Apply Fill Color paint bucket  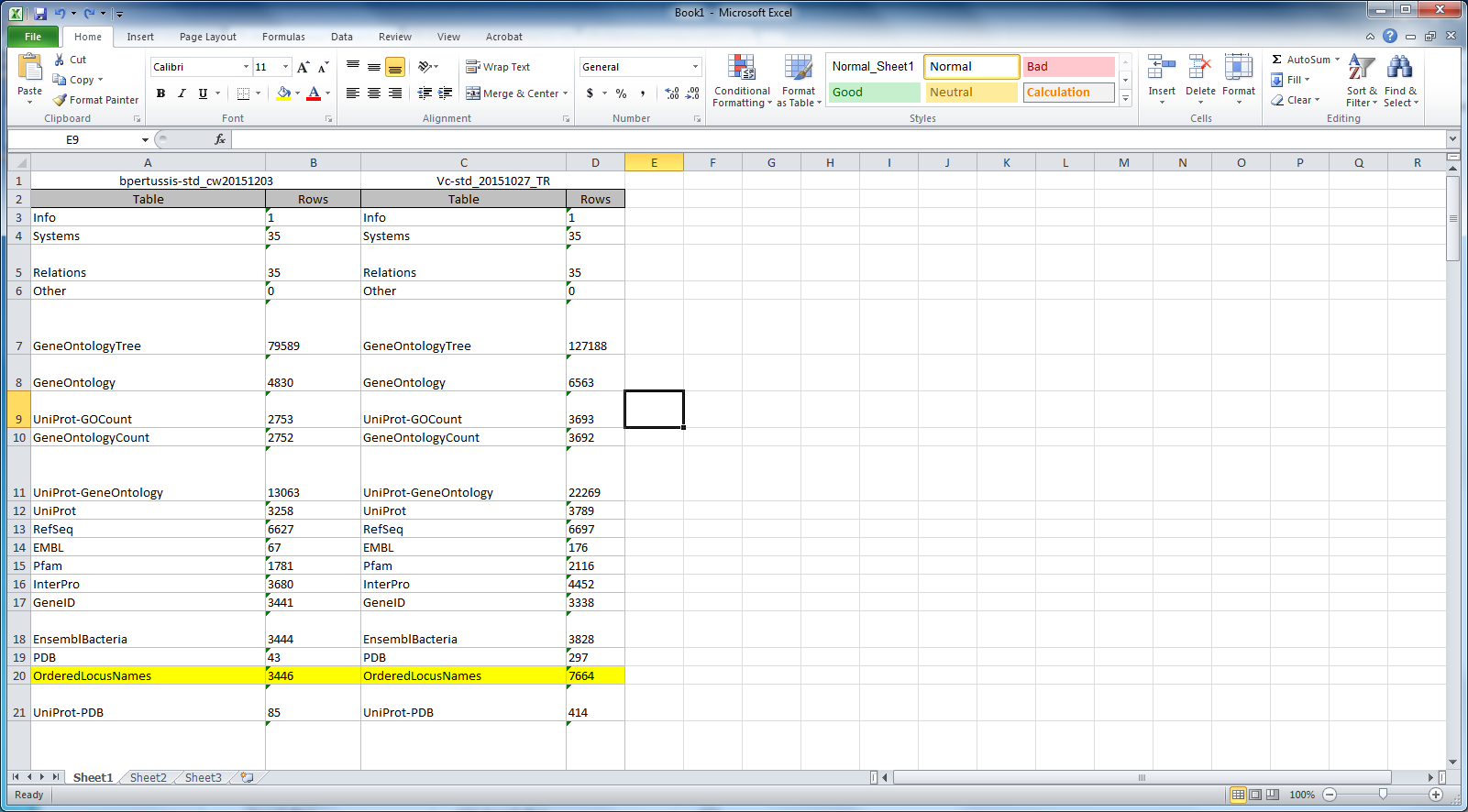284,93
